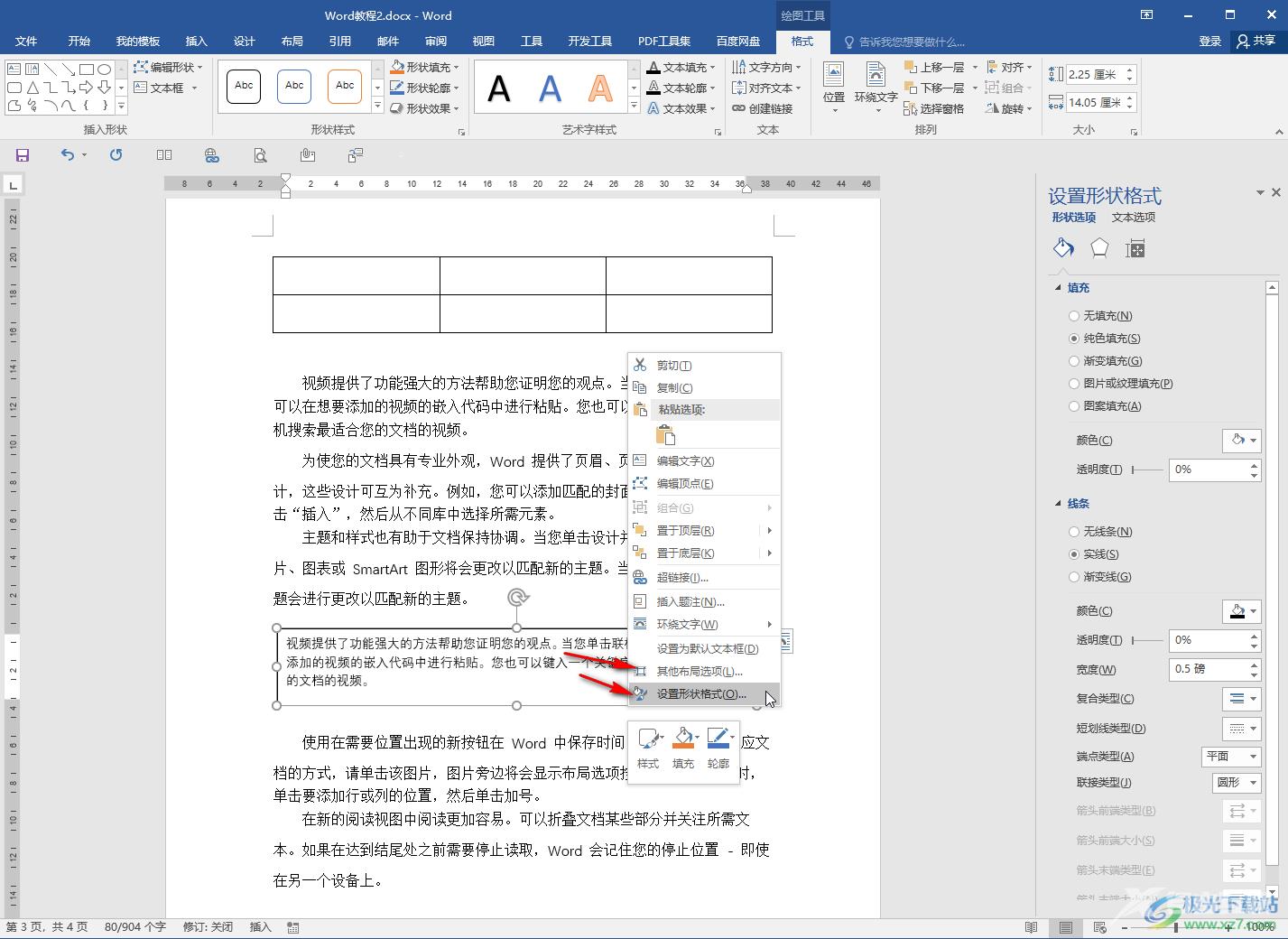This screenshot has width=1288, height=939.
Task: Click the fill transparency slider
Action: point(1146,469)
